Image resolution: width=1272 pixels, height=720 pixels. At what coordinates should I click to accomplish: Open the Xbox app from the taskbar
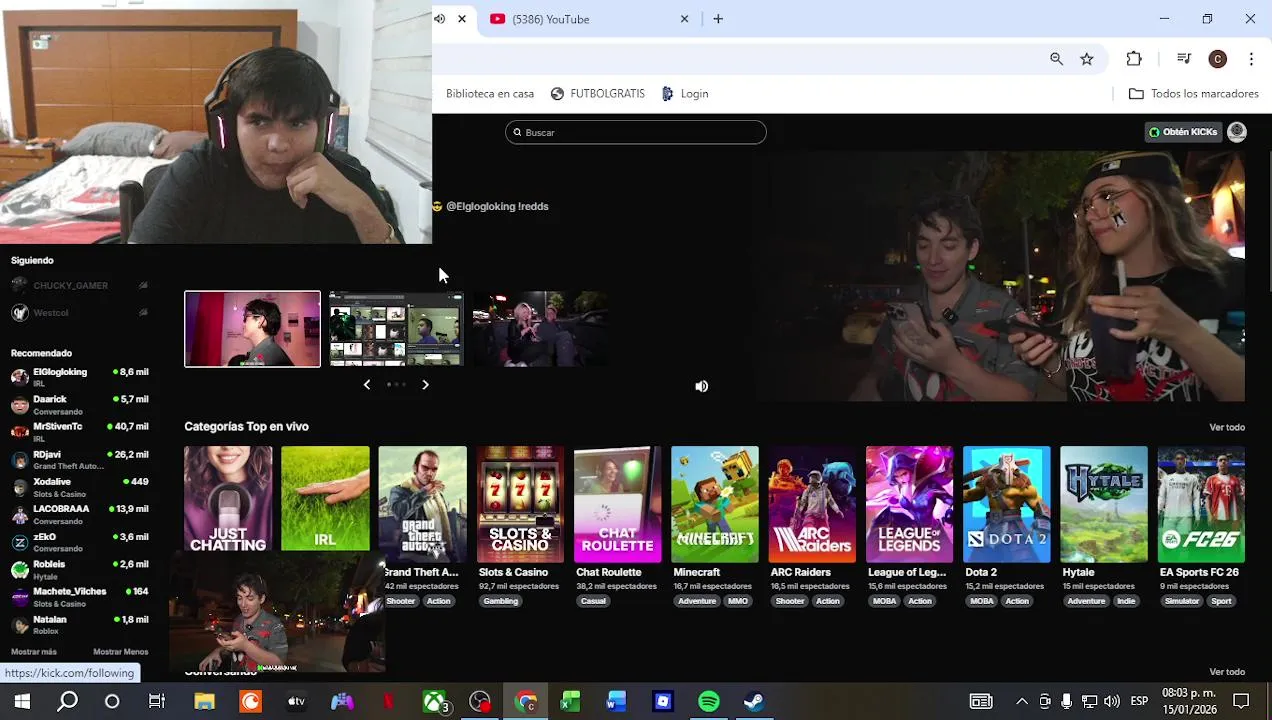pos(434,702)
